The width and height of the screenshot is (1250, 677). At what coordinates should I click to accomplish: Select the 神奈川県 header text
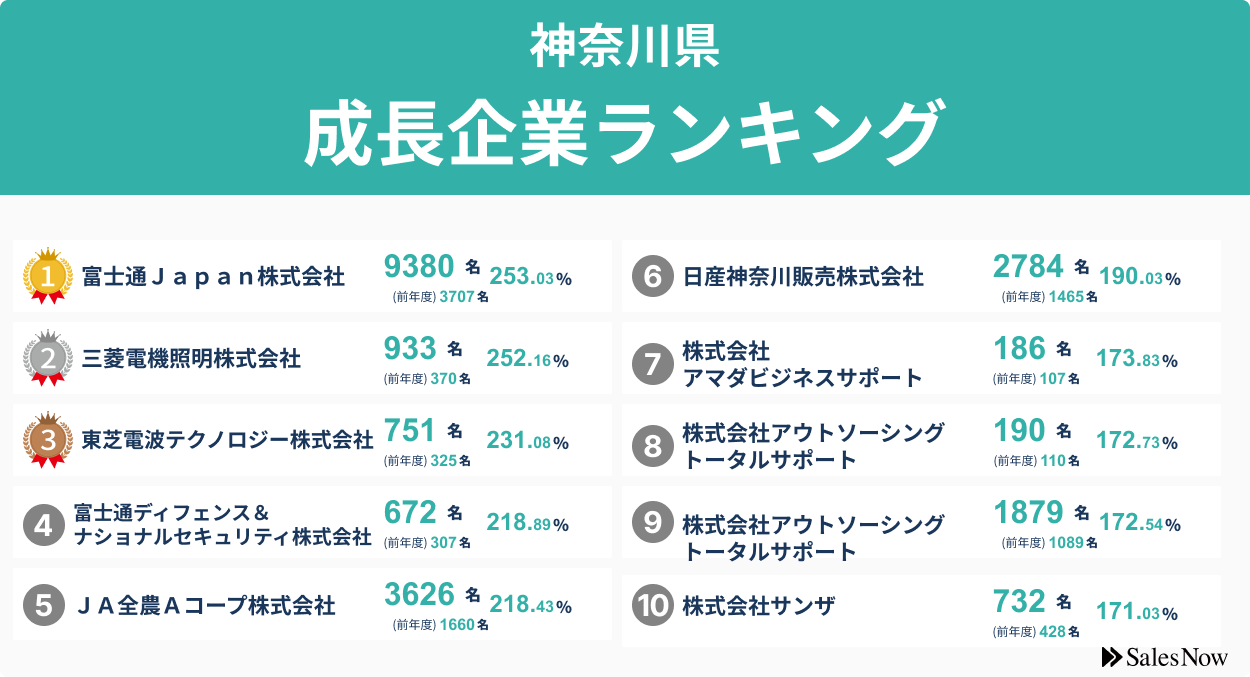coord(625,46)
